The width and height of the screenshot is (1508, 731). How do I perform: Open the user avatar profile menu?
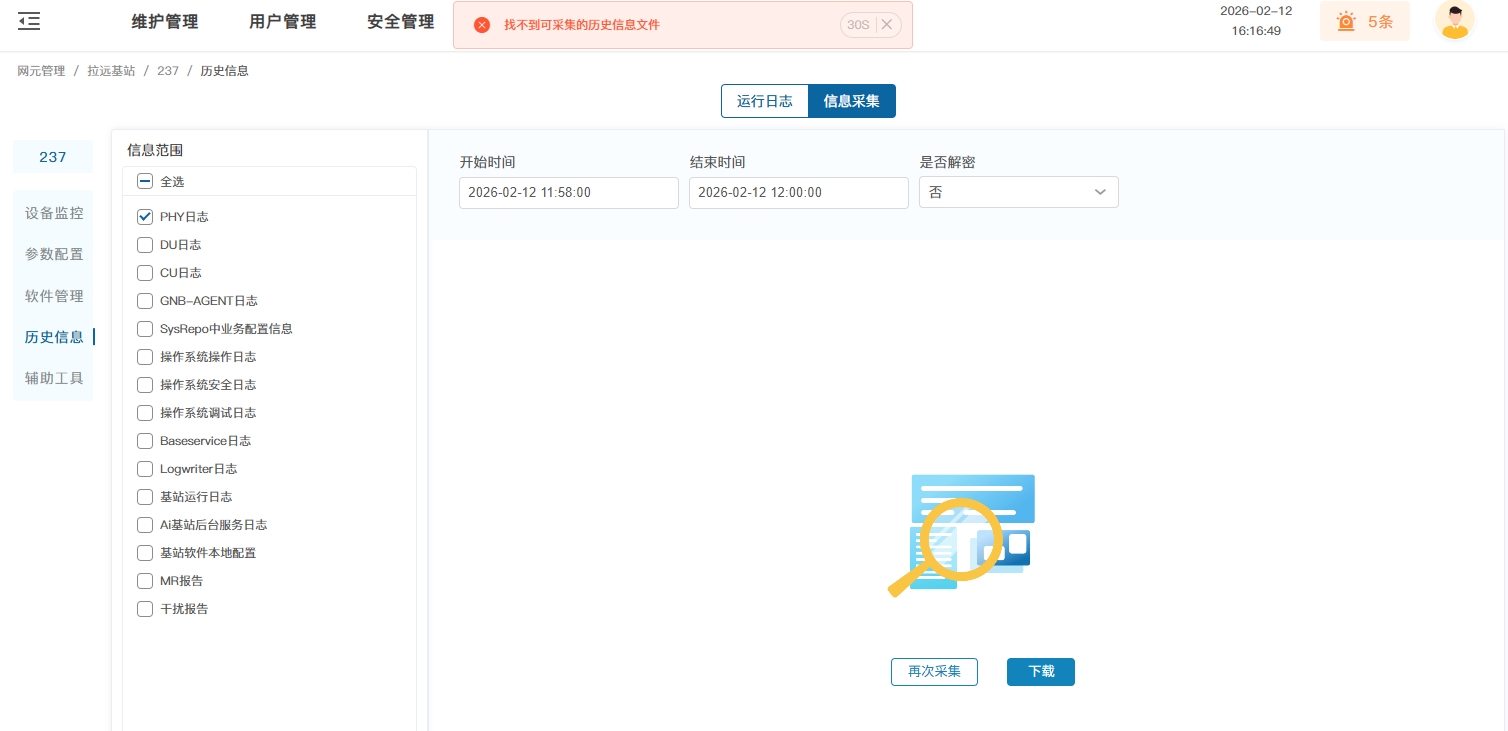pyautogui.click(x=1454, y=21)
